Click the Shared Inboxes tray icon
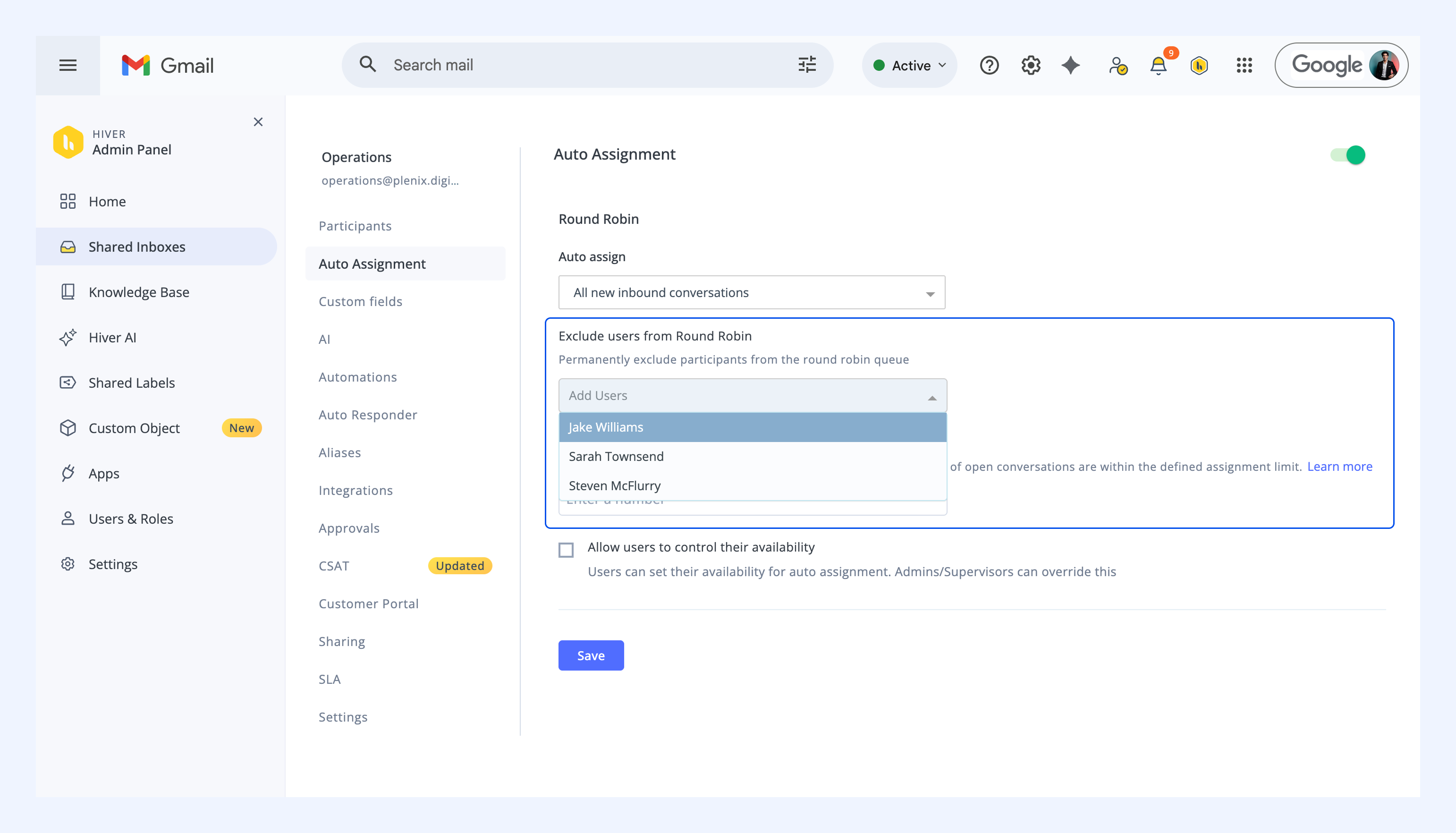1456x833 pixels. coord(68,246)
